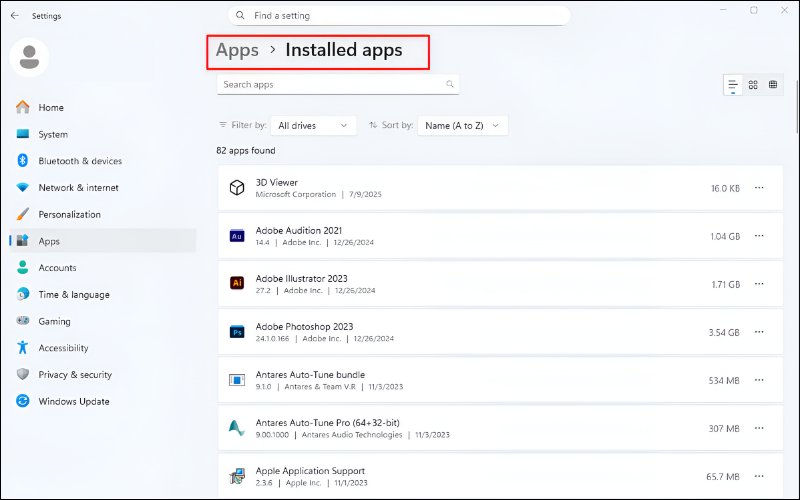The image size is (800, 500).
Task: Click the 1.71 GB size value
Action: click(x=726, y=284)
